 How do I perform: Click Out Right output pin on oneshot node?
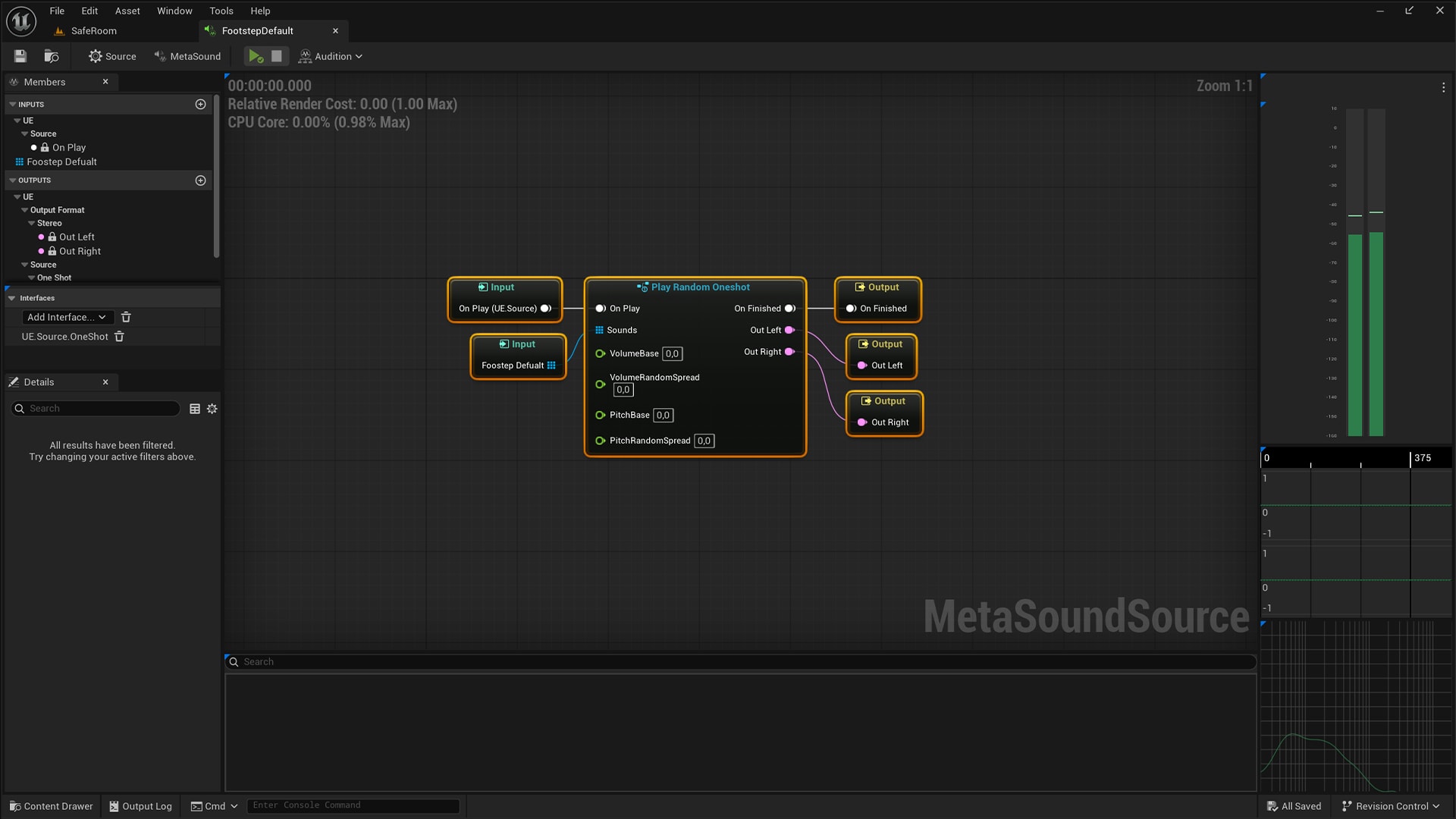click(789, 352)
